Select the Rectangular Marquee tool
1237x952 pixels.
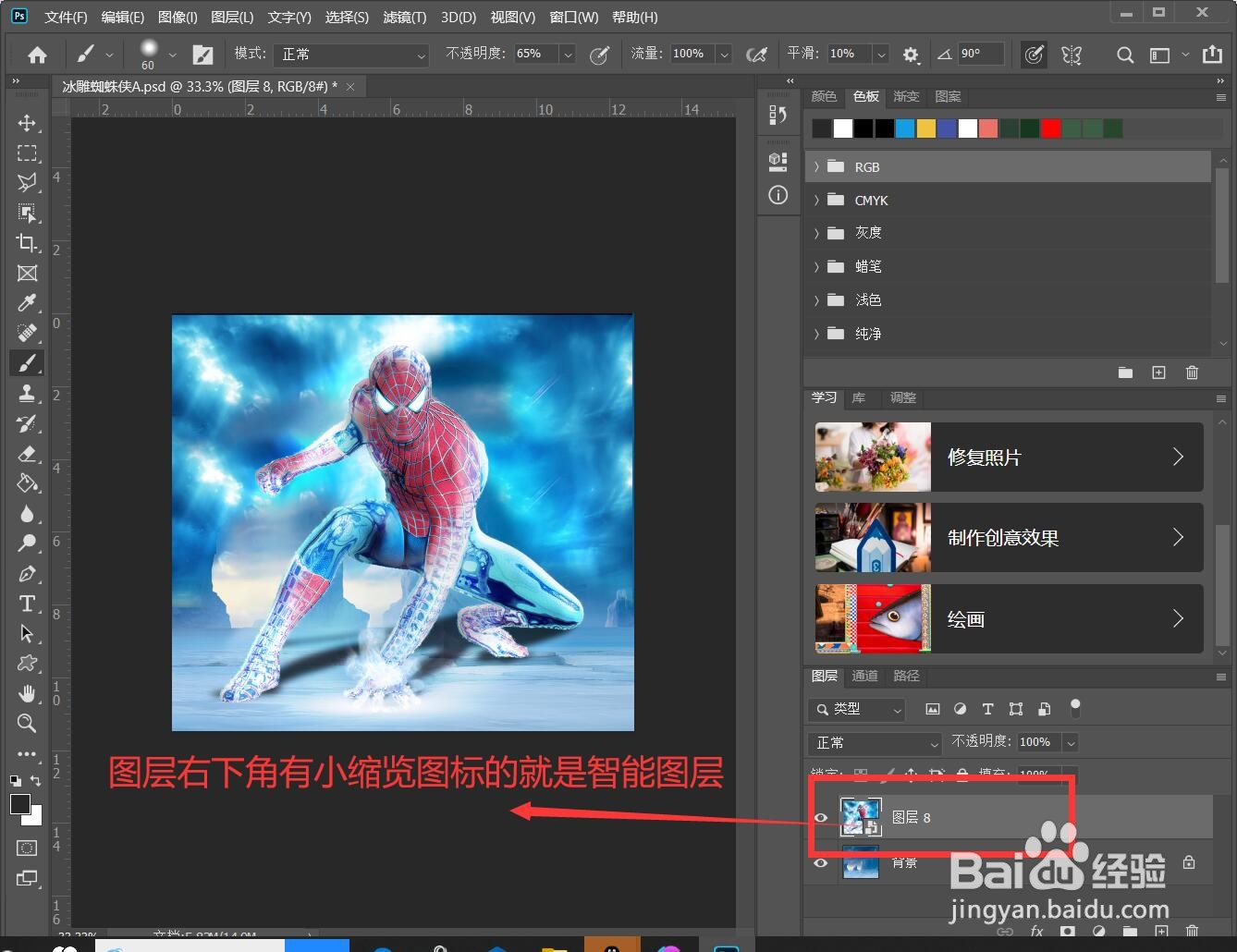[x=27, y=153]
